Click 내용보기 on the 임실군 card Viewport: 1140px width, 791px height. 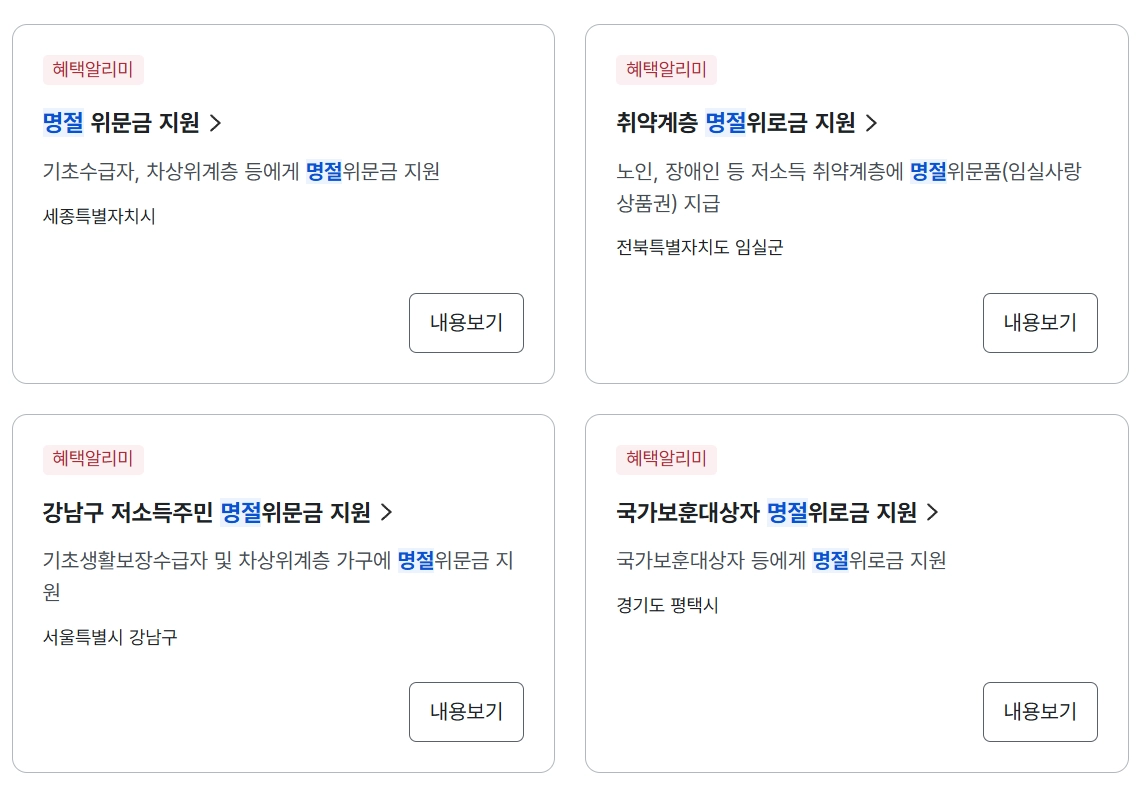(x=1040, y=322)
